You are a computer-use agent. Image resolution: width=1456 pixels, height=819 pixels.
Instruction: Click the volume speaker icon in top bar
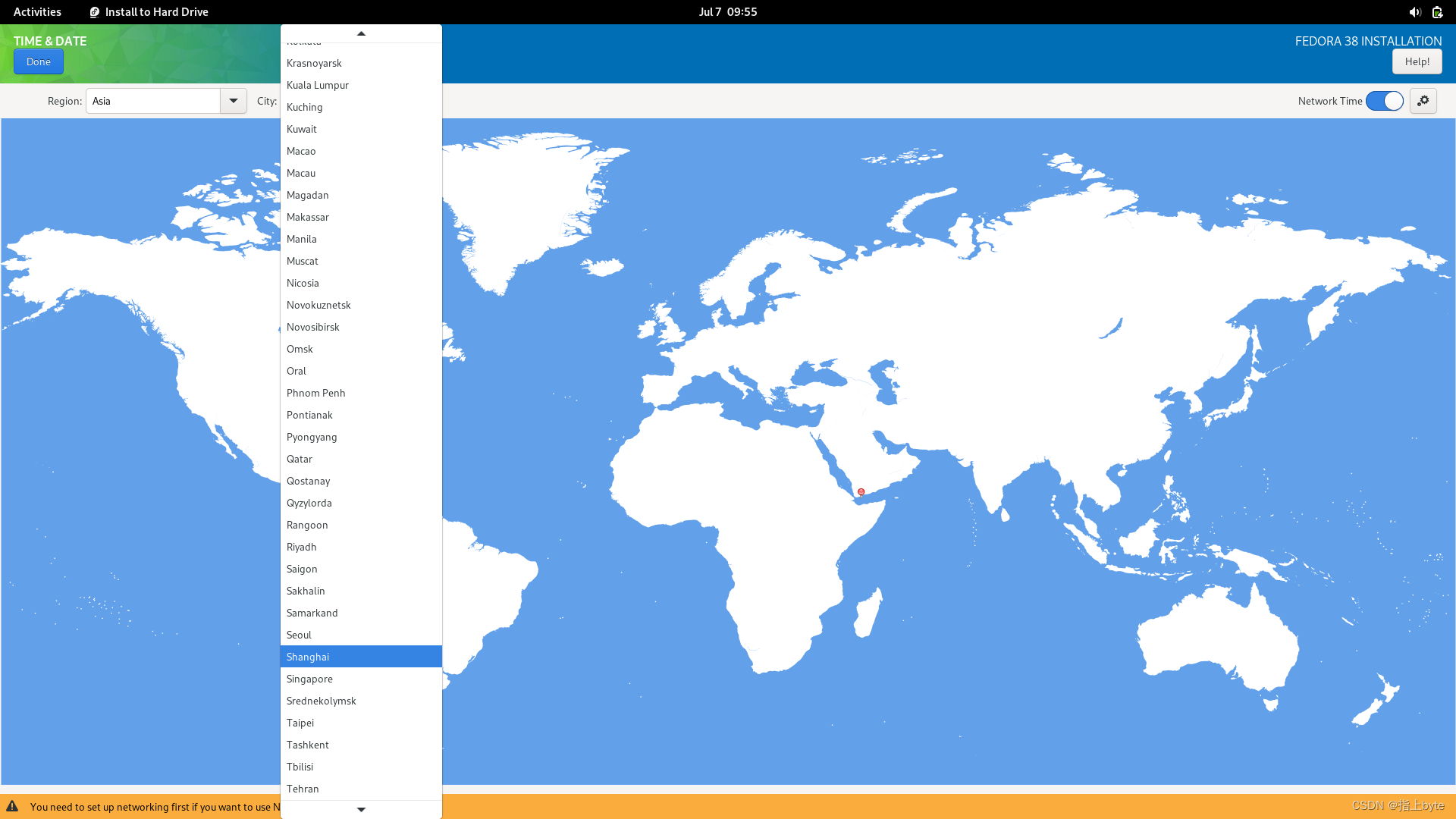1415,12
